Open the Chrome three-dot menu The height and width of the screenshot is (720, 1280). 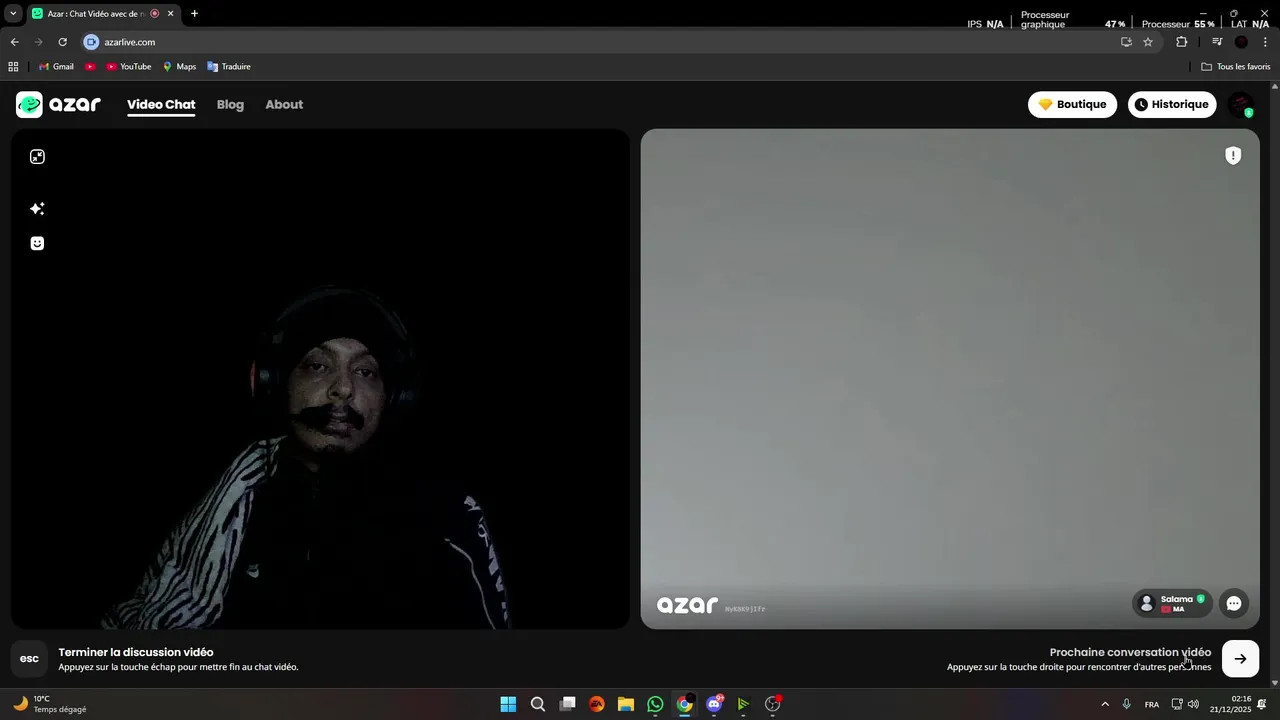coord(1265,42)
